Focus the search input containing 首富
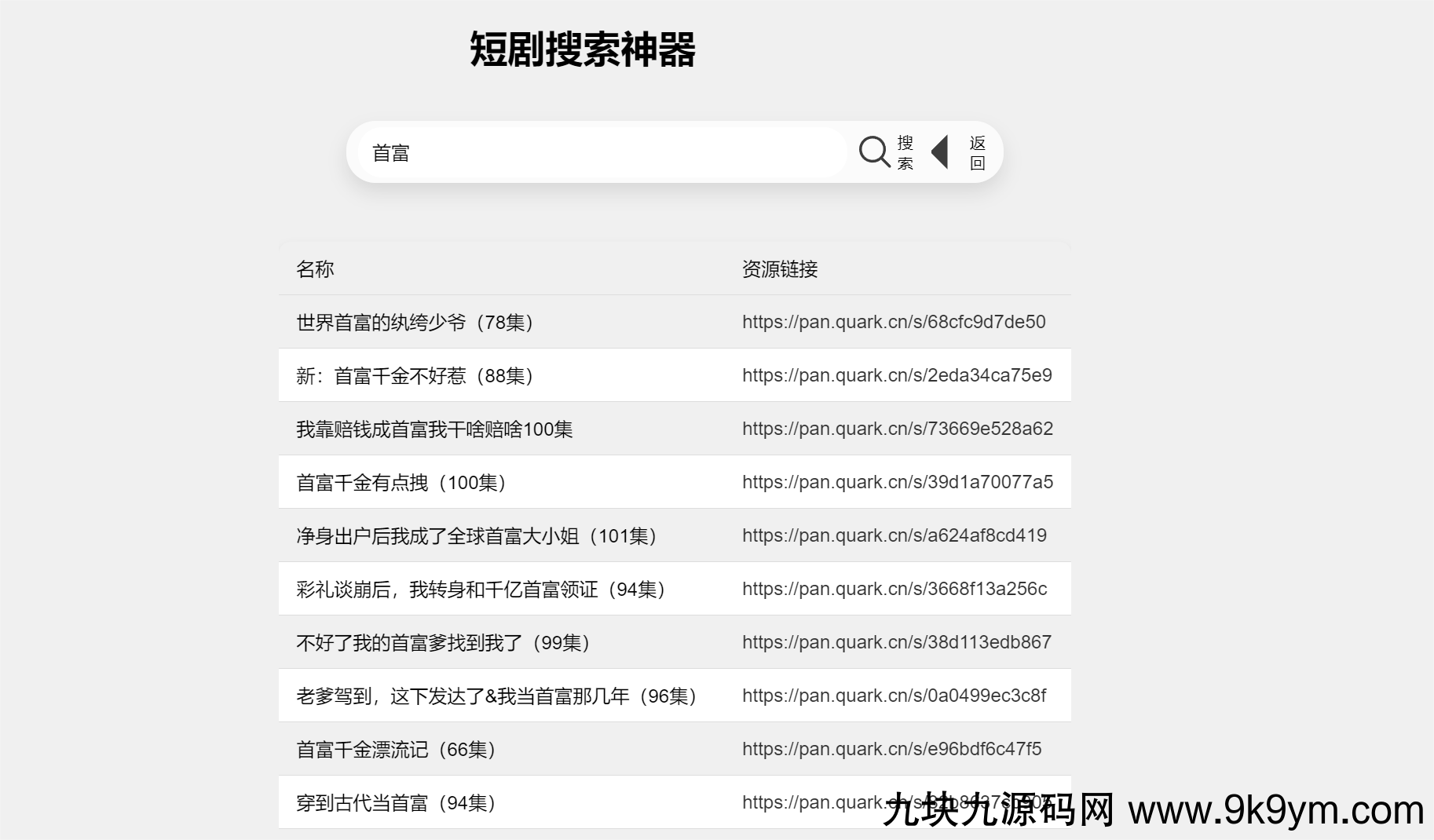This screenshot has width=1434, height=840. coord(602,153)
